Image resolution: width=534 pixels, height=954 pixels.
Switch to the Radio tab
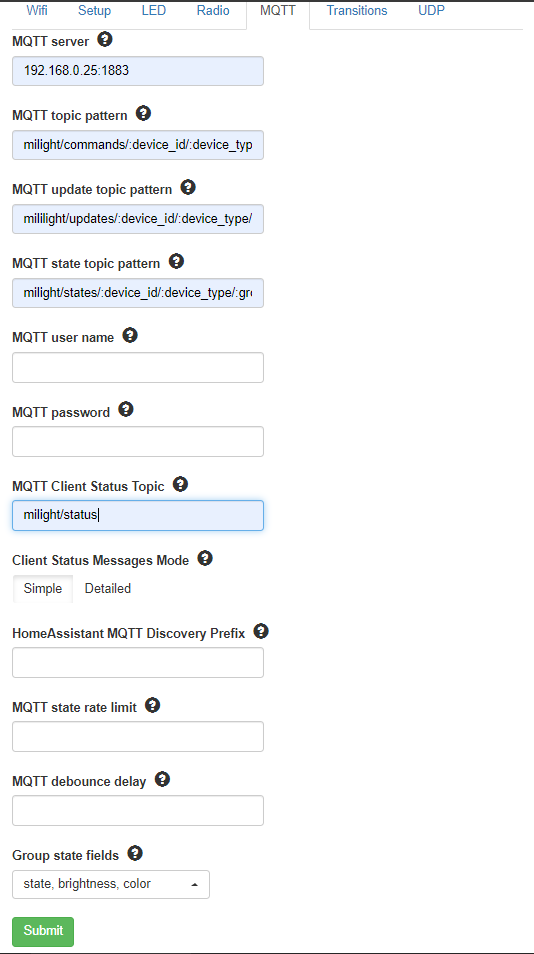point(213,11)
